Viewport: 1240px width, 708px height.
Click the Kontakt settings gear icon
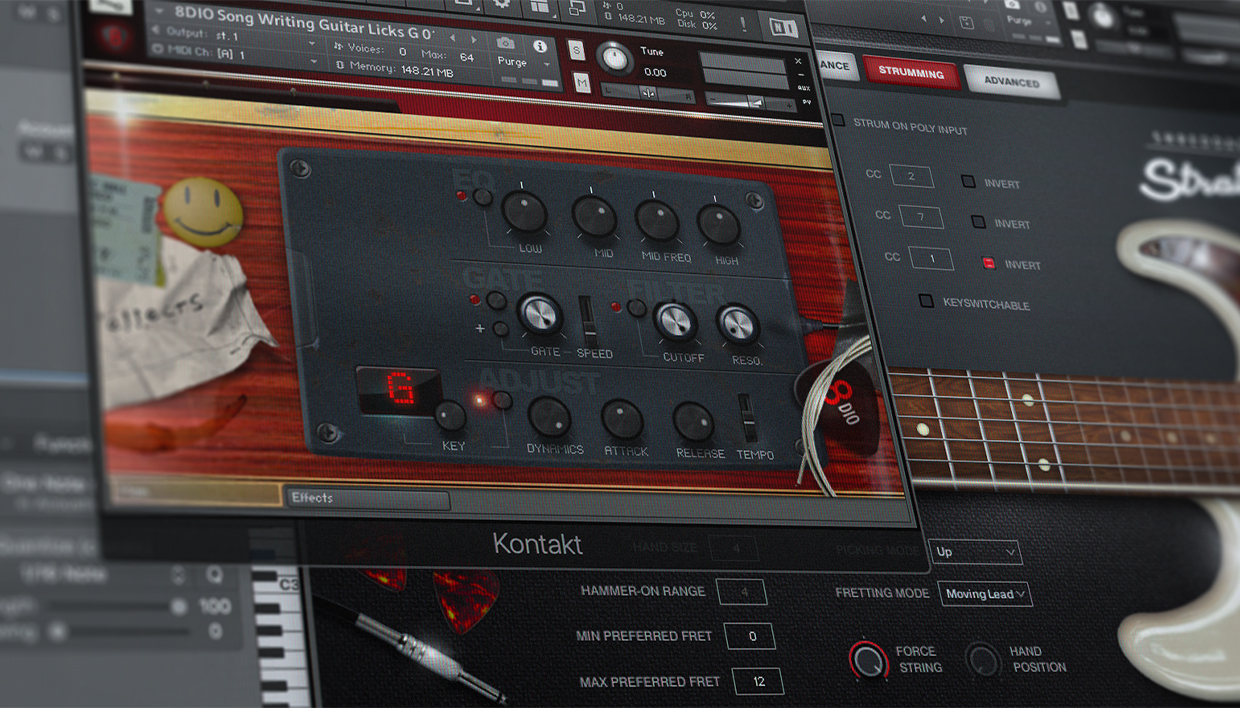tap(502, 4)
